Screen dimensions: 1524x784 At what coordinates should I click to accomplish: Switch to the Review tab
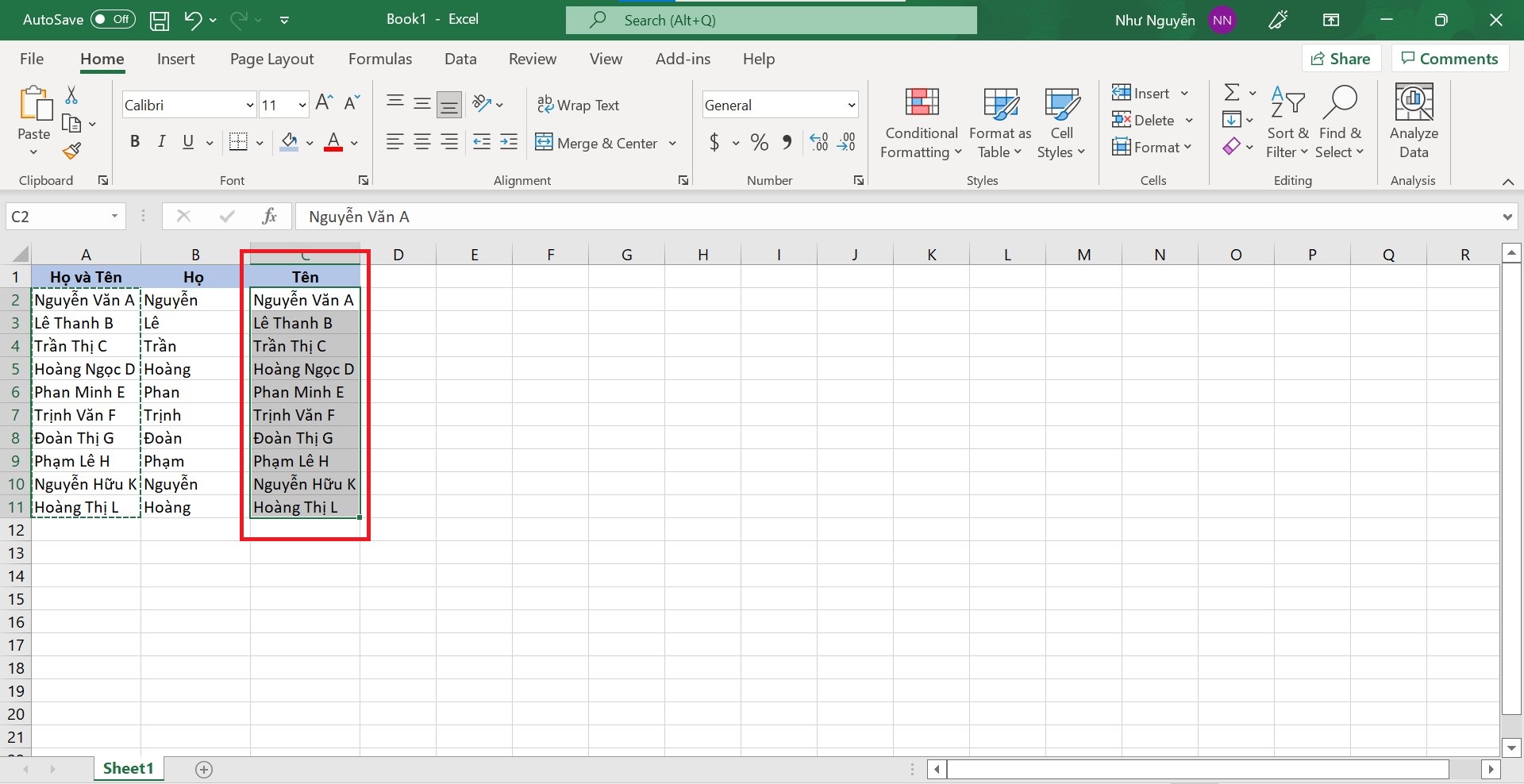coord(533,59)
